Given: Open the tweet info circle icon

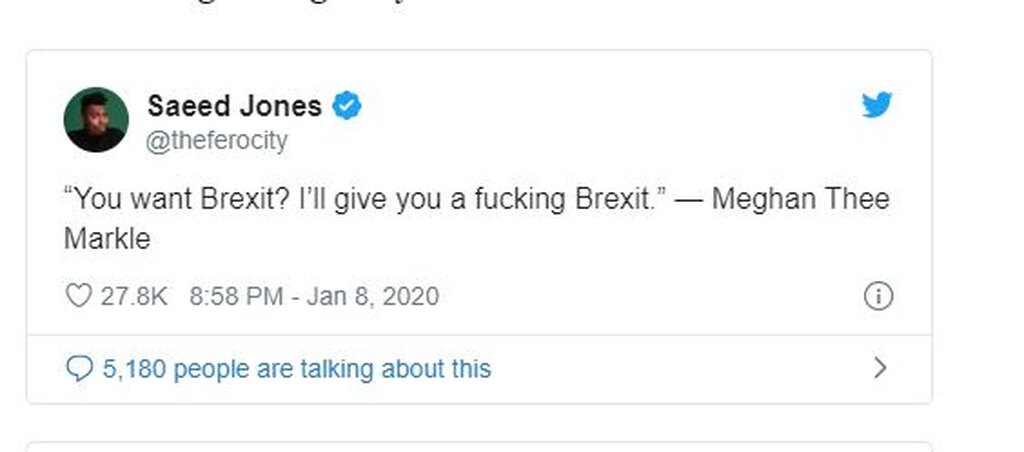Looking at the screenshot, I should coord(877,296).
